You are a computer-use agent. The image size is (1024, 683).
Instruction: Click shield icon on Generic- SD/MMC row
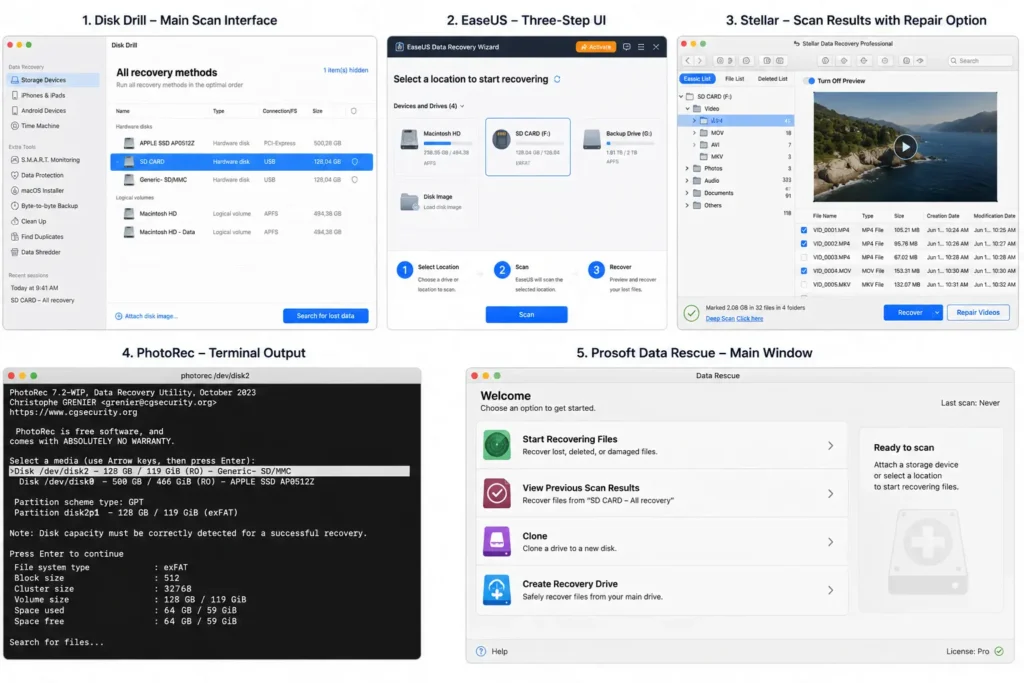pyautogui.click(x=355, y=180)
